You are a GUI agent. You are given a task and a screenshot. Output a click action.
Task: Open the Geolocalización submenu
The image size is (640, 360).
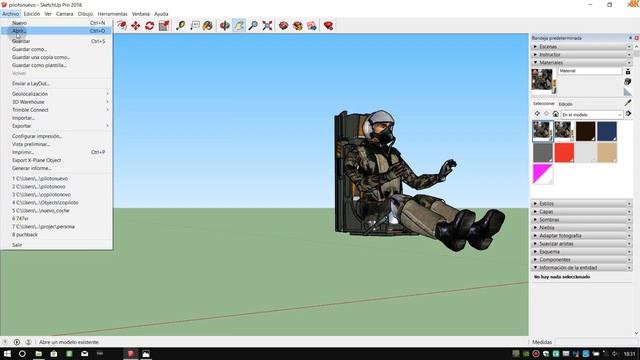point(56,94)
